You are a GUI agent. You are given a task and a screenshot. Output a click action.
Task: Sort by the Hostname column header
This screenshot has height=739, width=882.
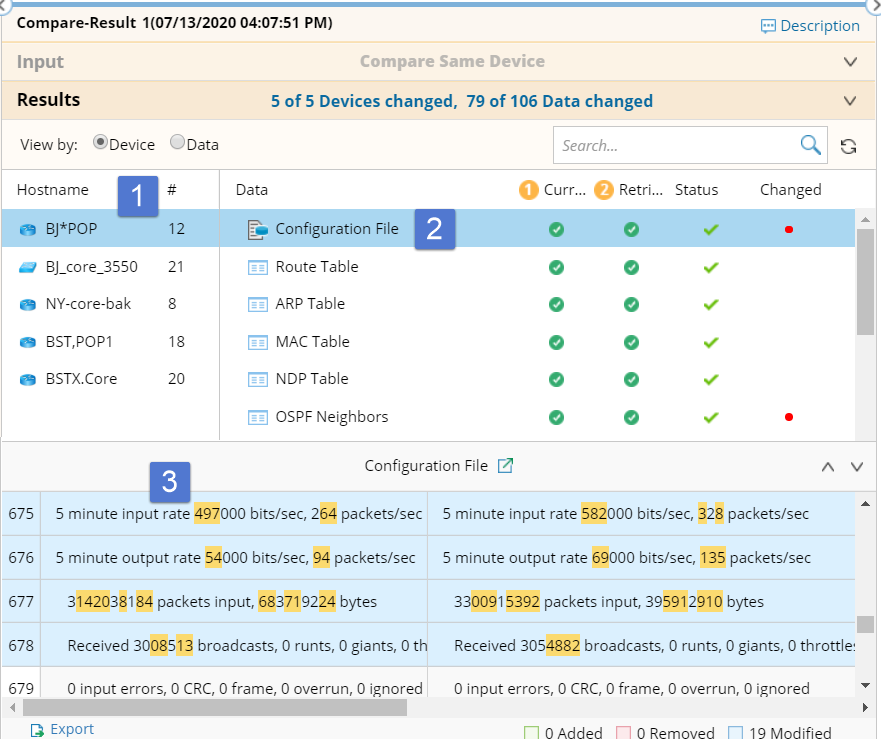click(53, 190)
